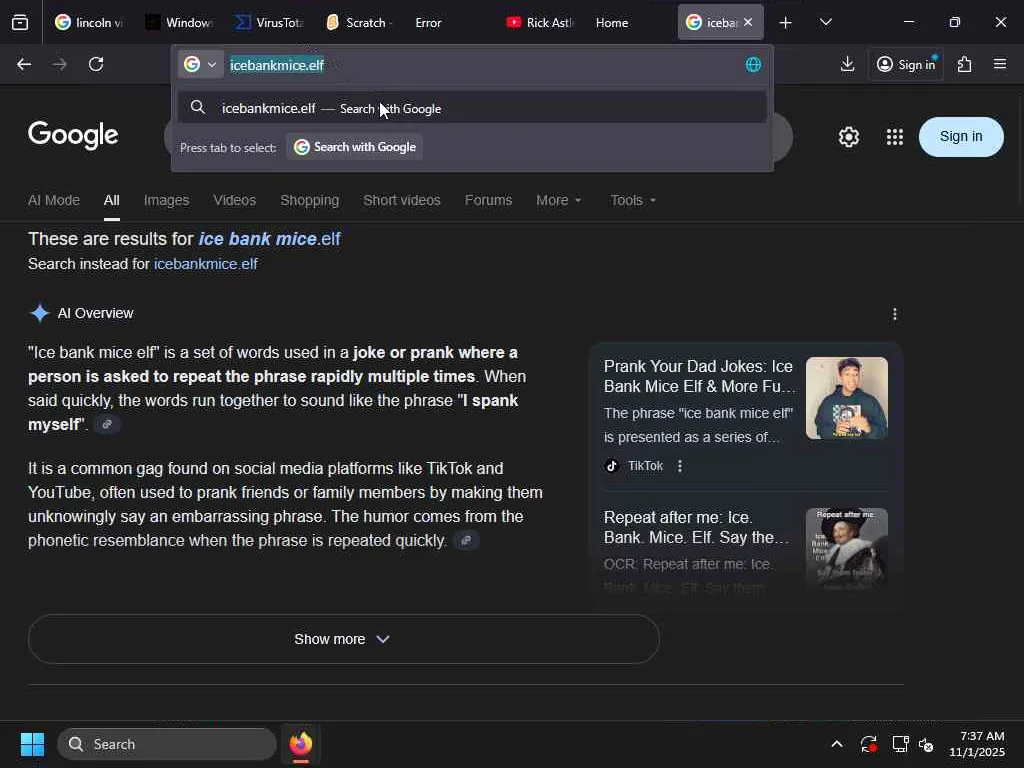Switch to the Scratch tab
The height and width of the screenshot is (768, 1024).
[359, 22]
